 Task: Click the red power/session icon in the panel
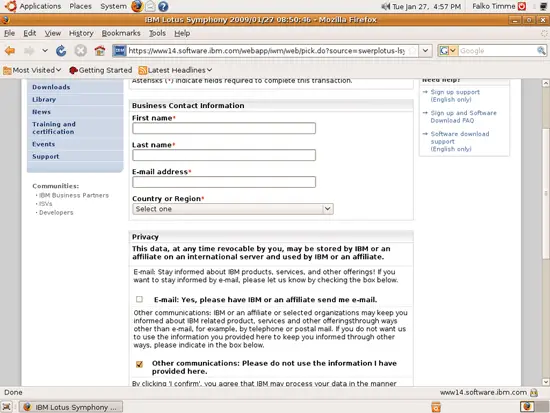pos(522,6)
